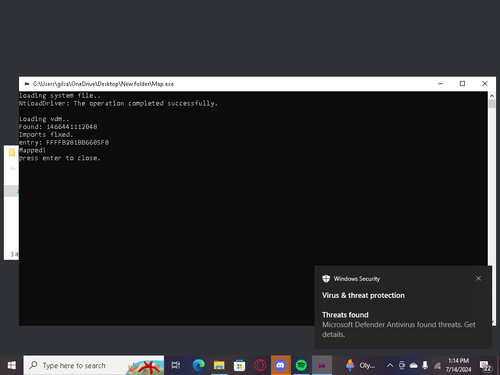
Task: Click the 'loading vdm..' console line
Action: (x=44, y=119)
